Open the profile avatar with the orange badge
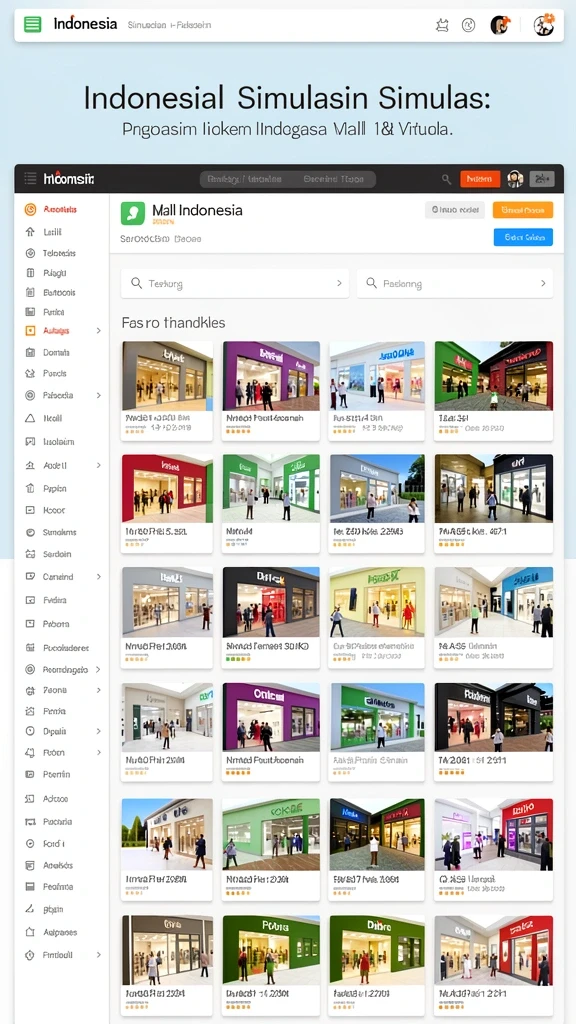576x1024 pixels. point(543,25)
